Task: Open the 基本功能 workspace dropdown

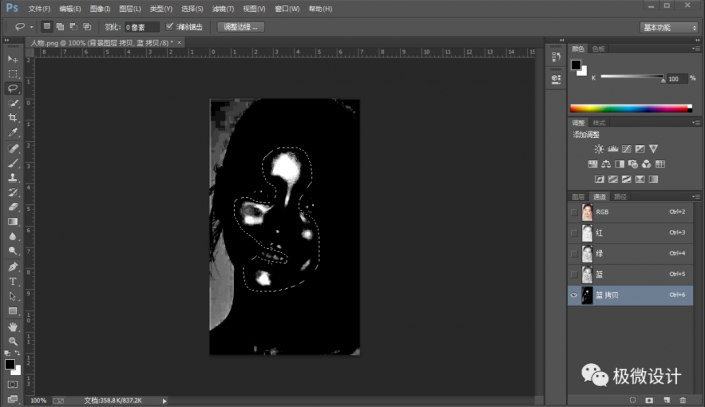Action: click(x=669, y=27)
